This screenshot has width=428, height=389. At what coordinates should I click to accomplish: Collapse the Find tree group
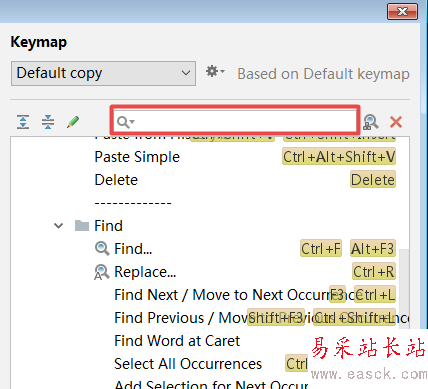point(58,226)
